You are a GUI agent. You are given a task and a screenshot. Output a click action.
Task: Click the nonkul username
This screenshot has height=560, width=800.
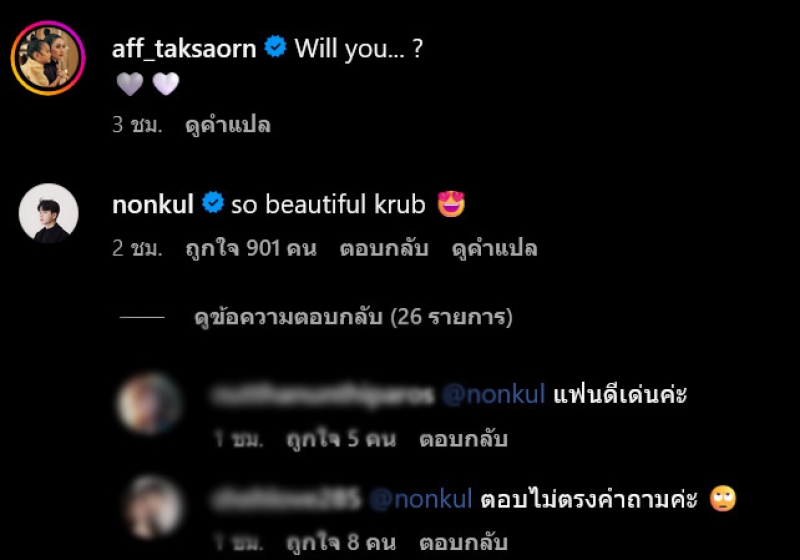(x=153, y=205)
